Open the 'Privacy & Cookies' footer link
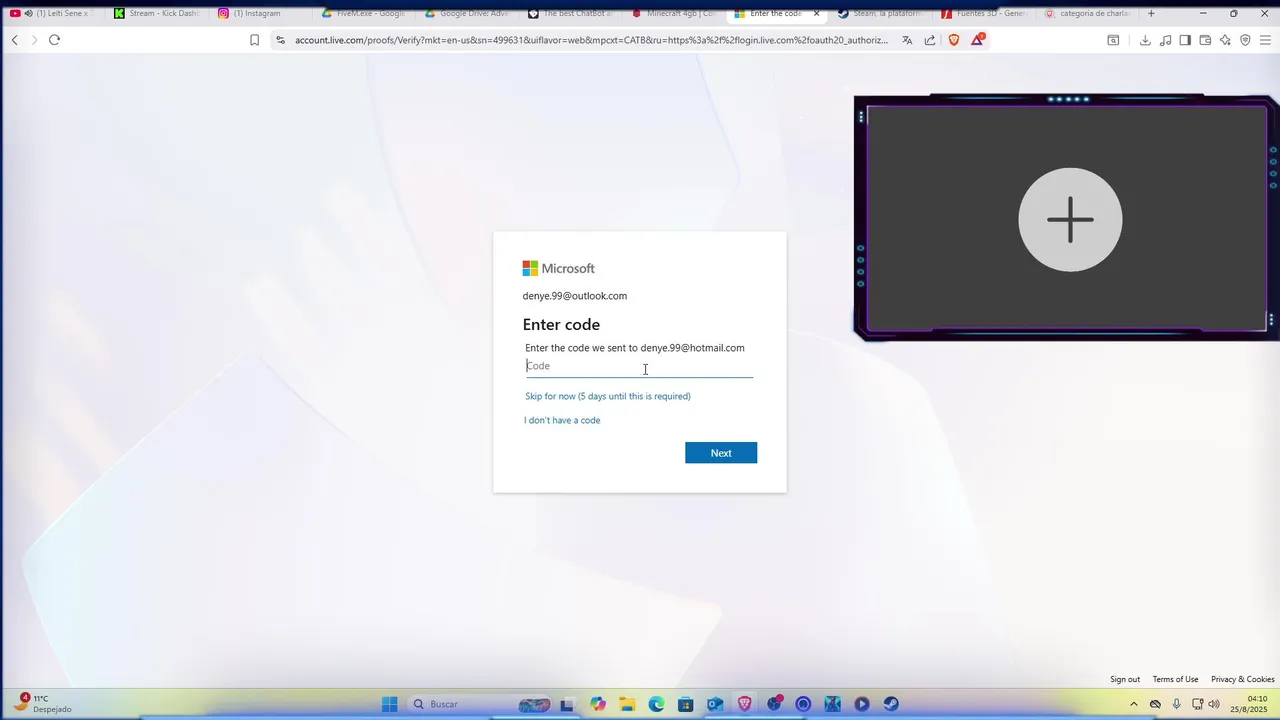 (x=1243, y=680)
